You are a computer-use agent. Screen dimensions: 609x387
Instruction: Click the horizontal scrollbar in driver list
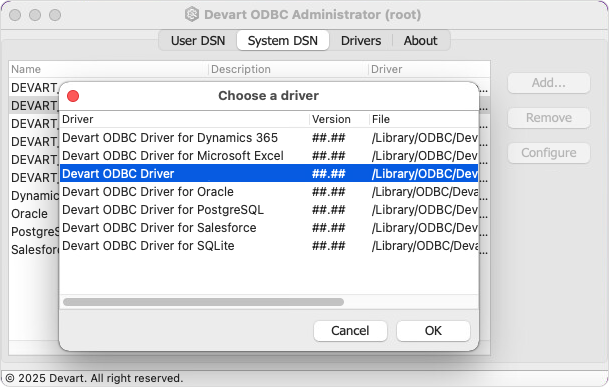tap(203, 302)
